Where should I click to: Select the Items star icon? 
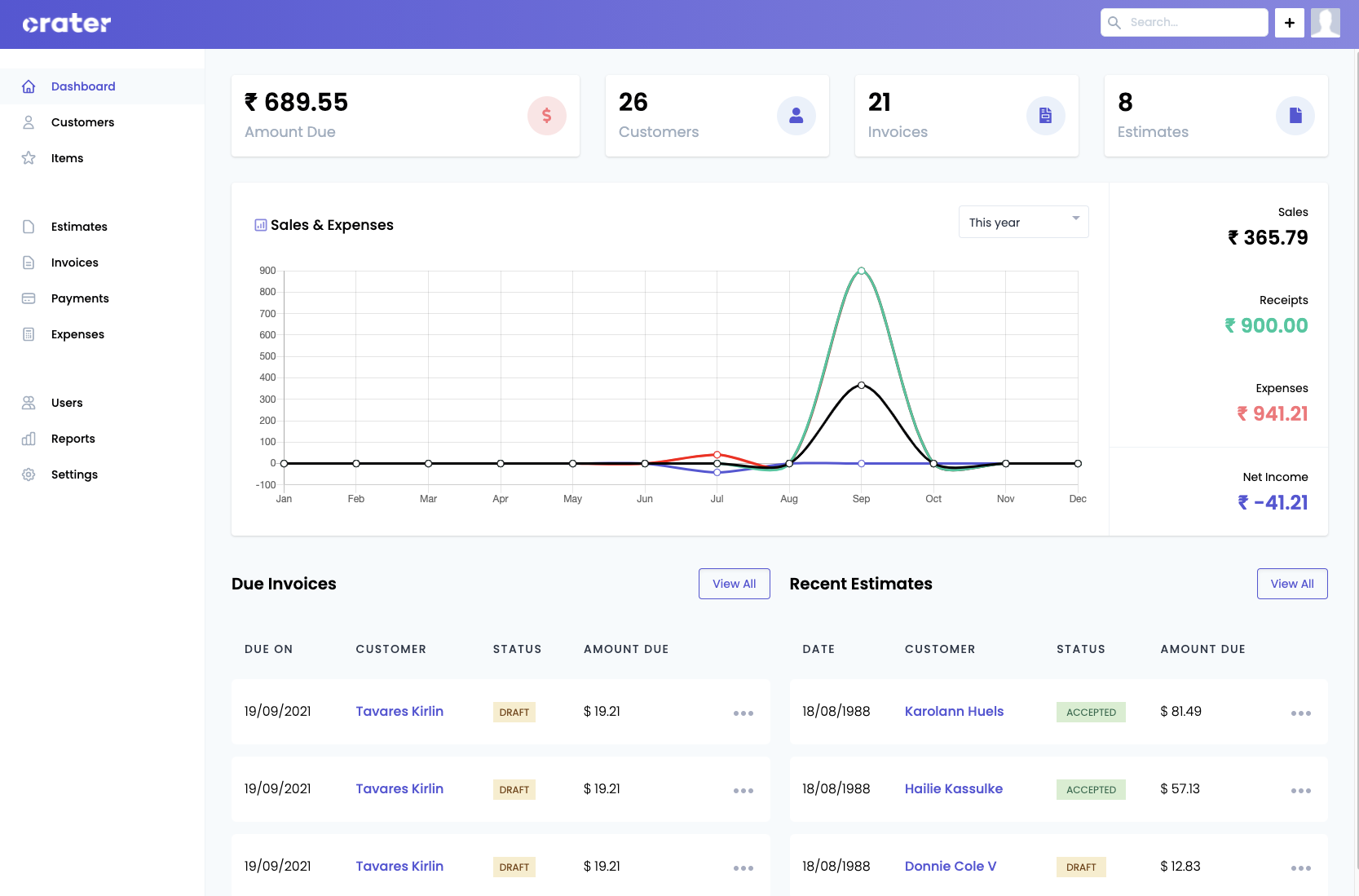click(29, 158)
